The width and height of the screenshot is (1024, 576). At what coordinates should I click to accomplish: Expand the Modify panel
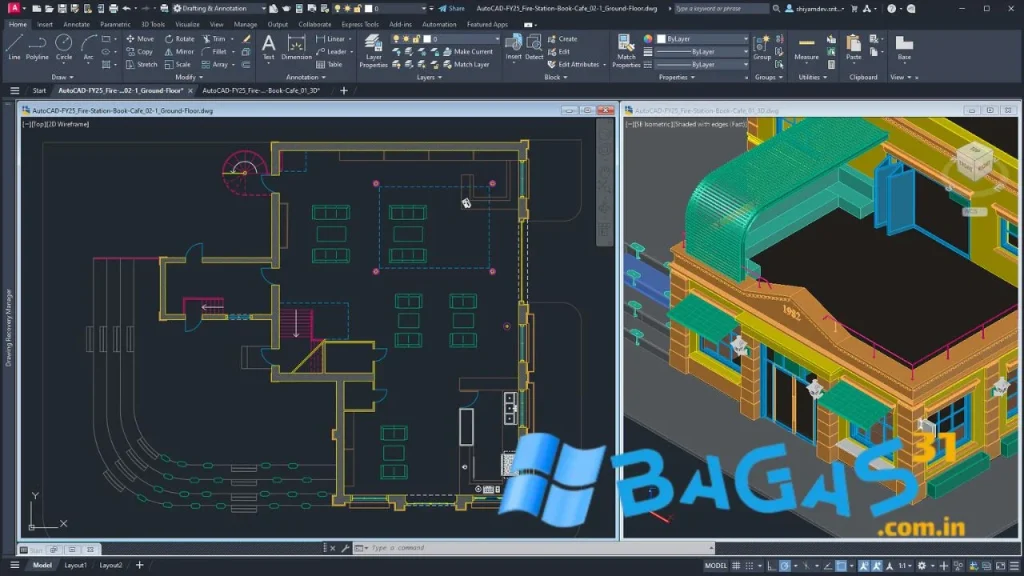pos(189,77)
